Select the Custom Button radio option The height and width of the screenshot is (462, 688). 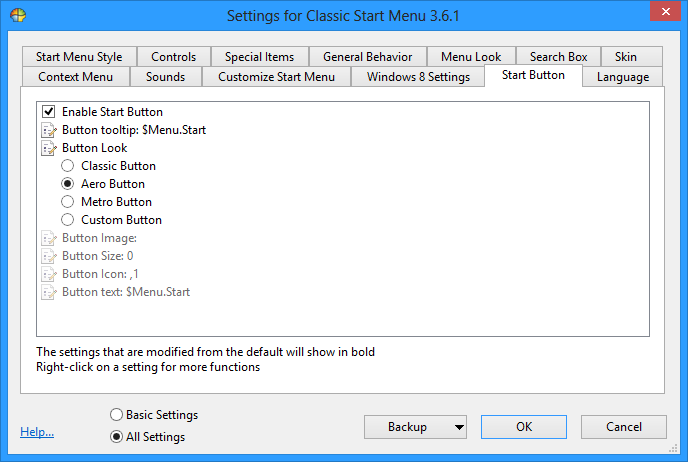point(68,220)
